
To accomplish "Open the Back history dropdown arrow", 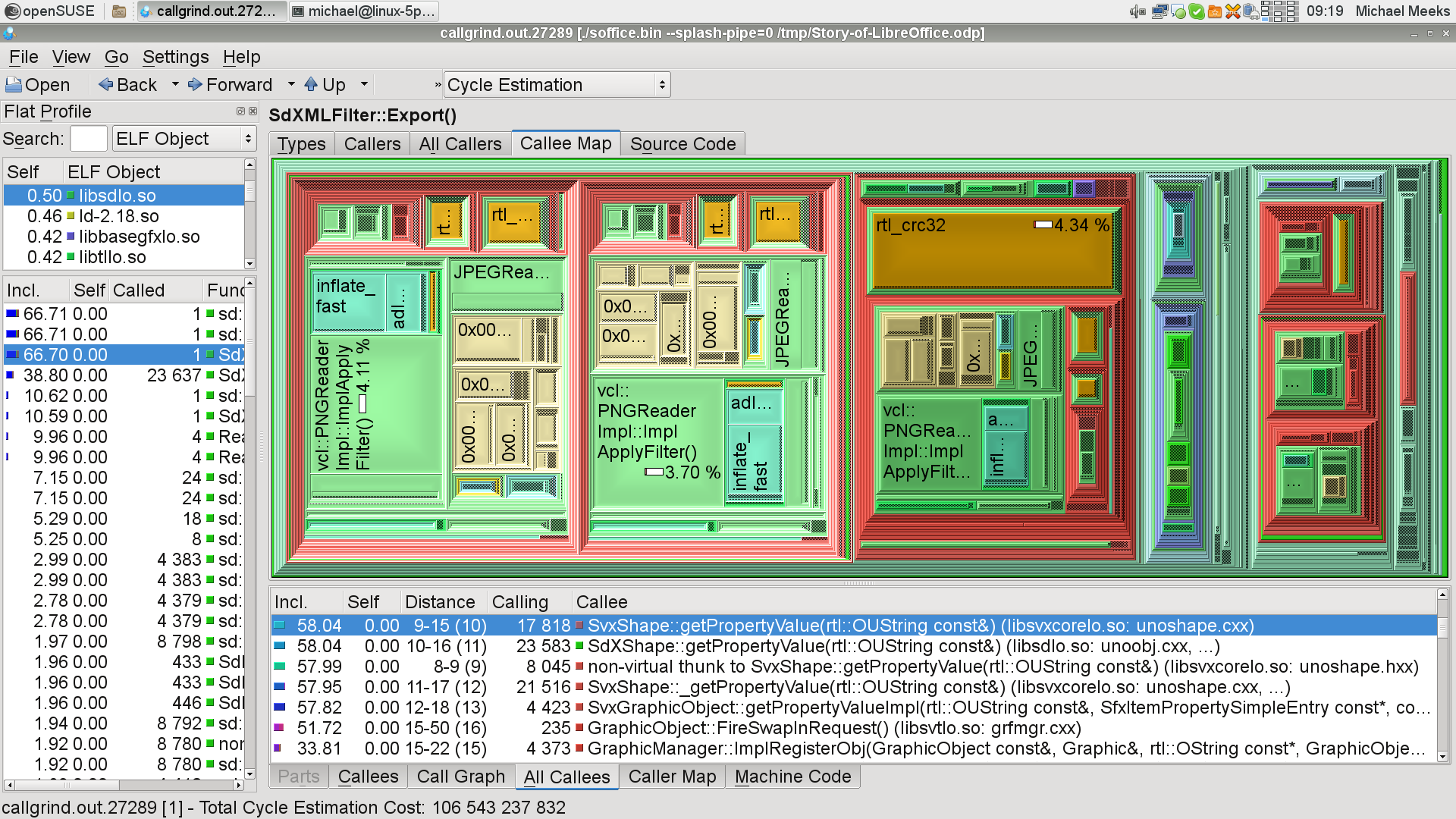I will 175,85.
